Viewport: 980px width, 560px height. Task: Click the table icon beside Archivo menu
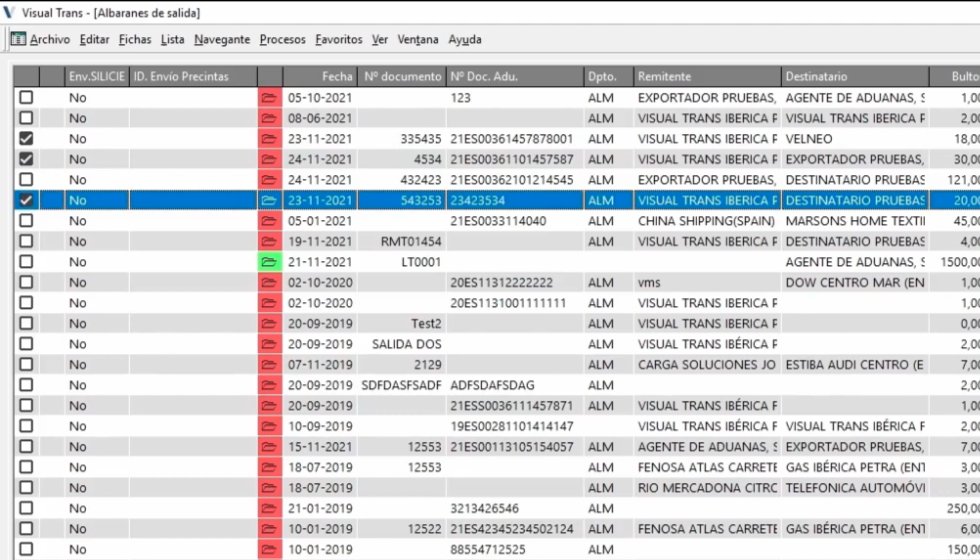[x=18, y=39]
